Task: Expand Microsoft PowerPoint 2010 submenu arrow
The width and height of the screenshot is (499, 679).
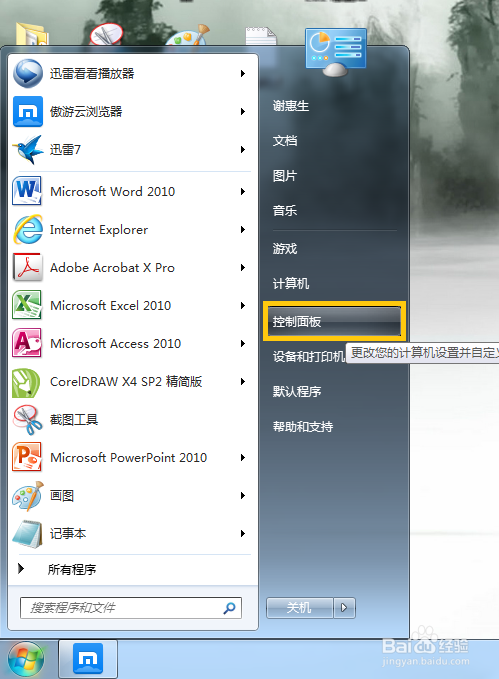Action: [243, 458]
